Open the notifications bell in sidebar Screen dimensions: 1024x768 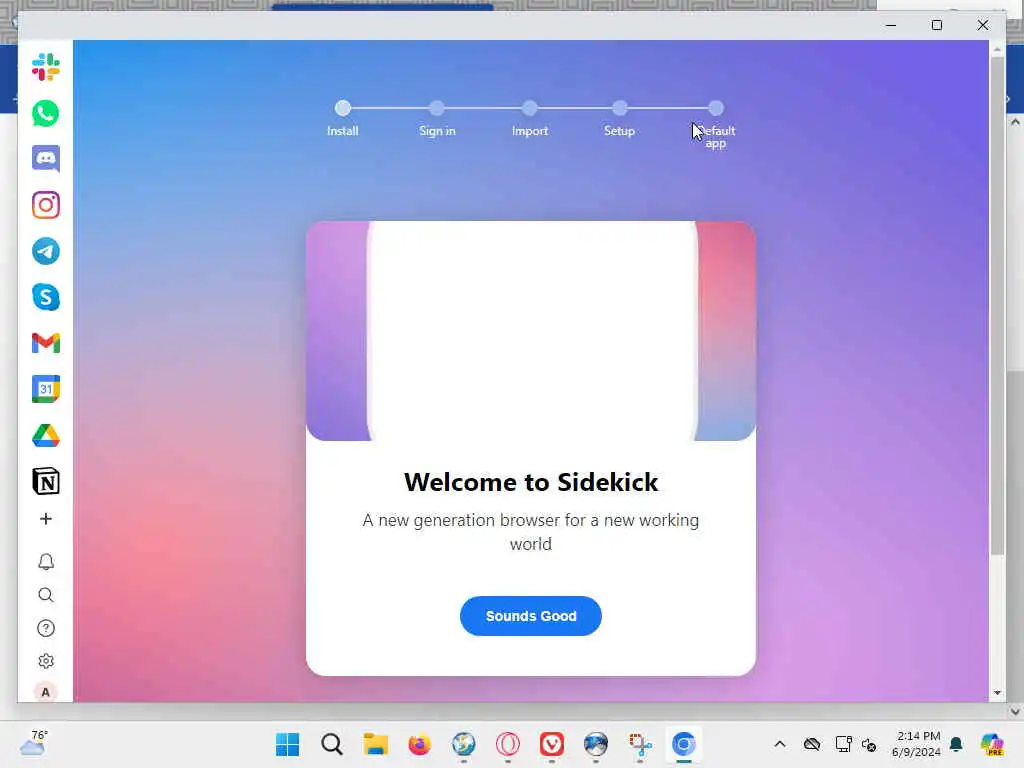(46, 562)
